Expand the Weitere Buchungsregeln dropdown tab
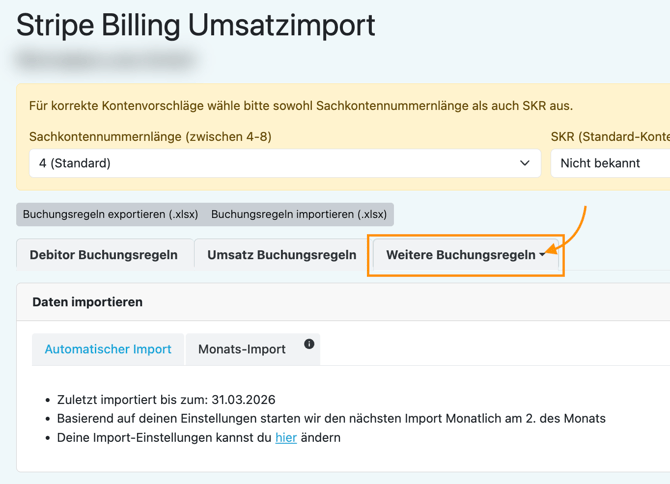Viewport: 670px width, 484px height. (465, 255)
